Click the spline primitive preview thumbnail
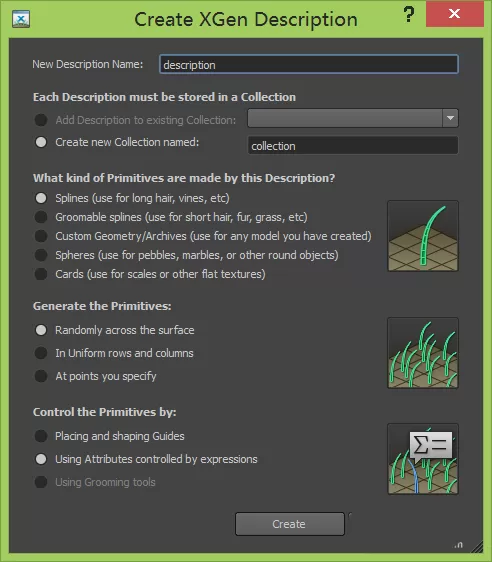 pos(423,236)
